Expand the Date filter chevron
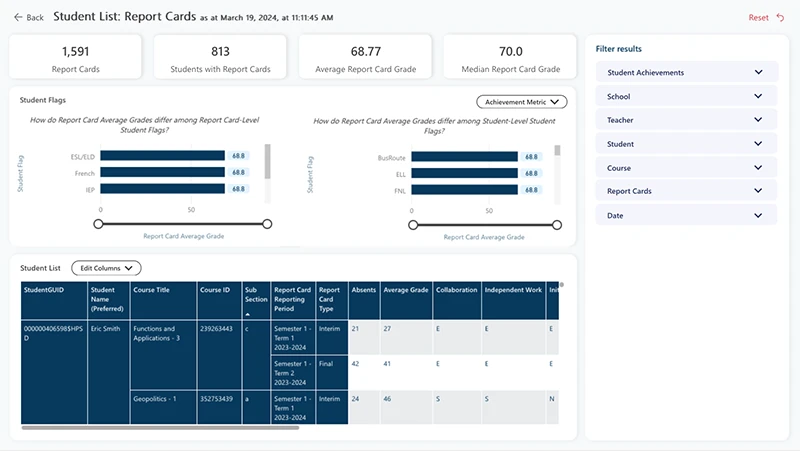 (x=758, y=215)
